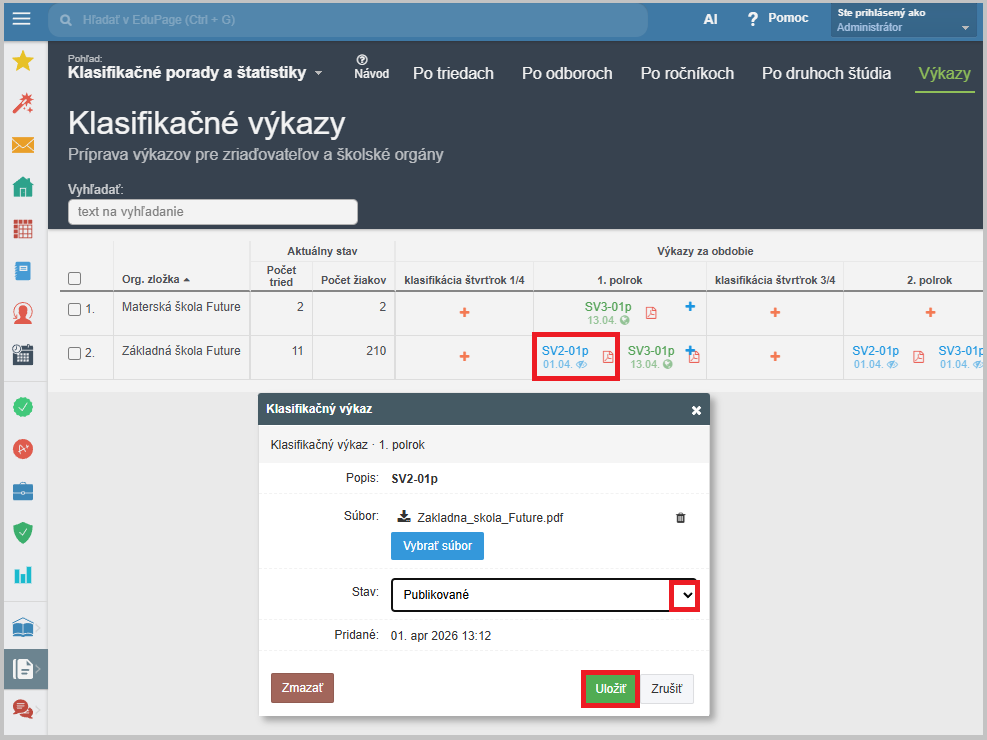Click the green house home icon
Image resolution: width=987 pixels, height=740 pixels.
point(23,187)
